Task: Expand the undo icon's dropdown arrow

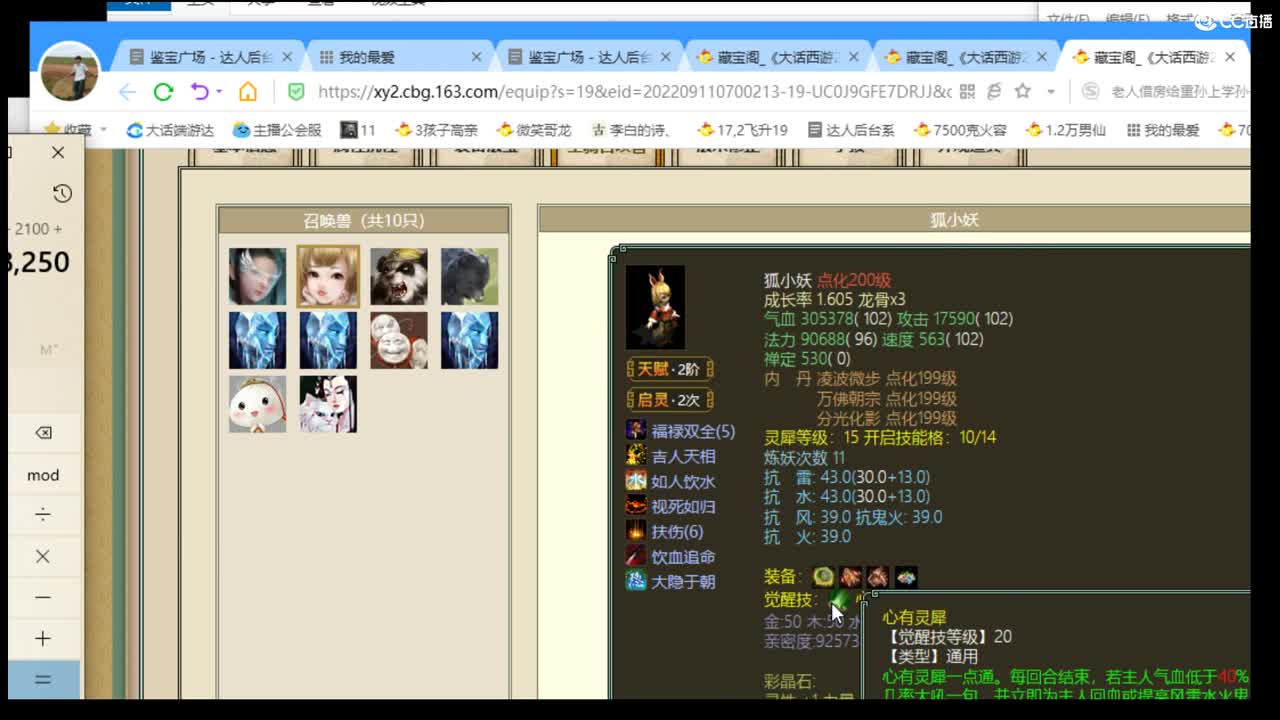Action: 220,92
